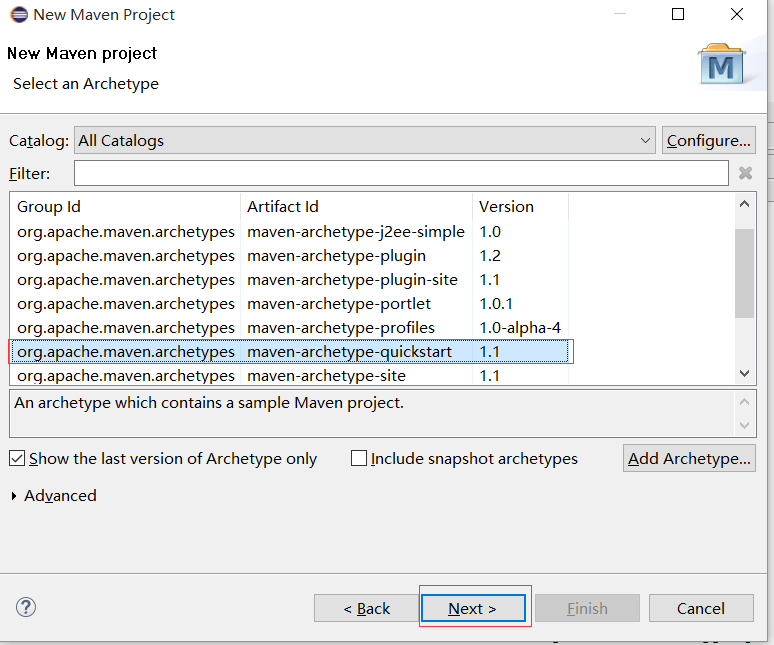774x645 pixels.
Task: Click the archetype list scroll down arrow
Action: click(744, 374)
